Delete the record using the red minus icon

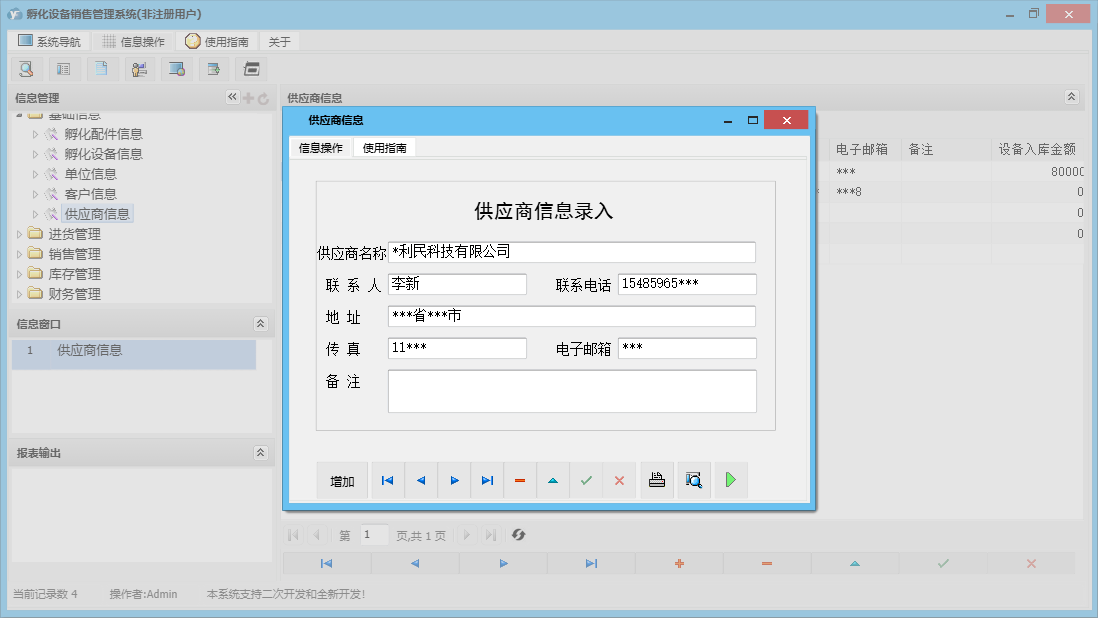[519, 480]
